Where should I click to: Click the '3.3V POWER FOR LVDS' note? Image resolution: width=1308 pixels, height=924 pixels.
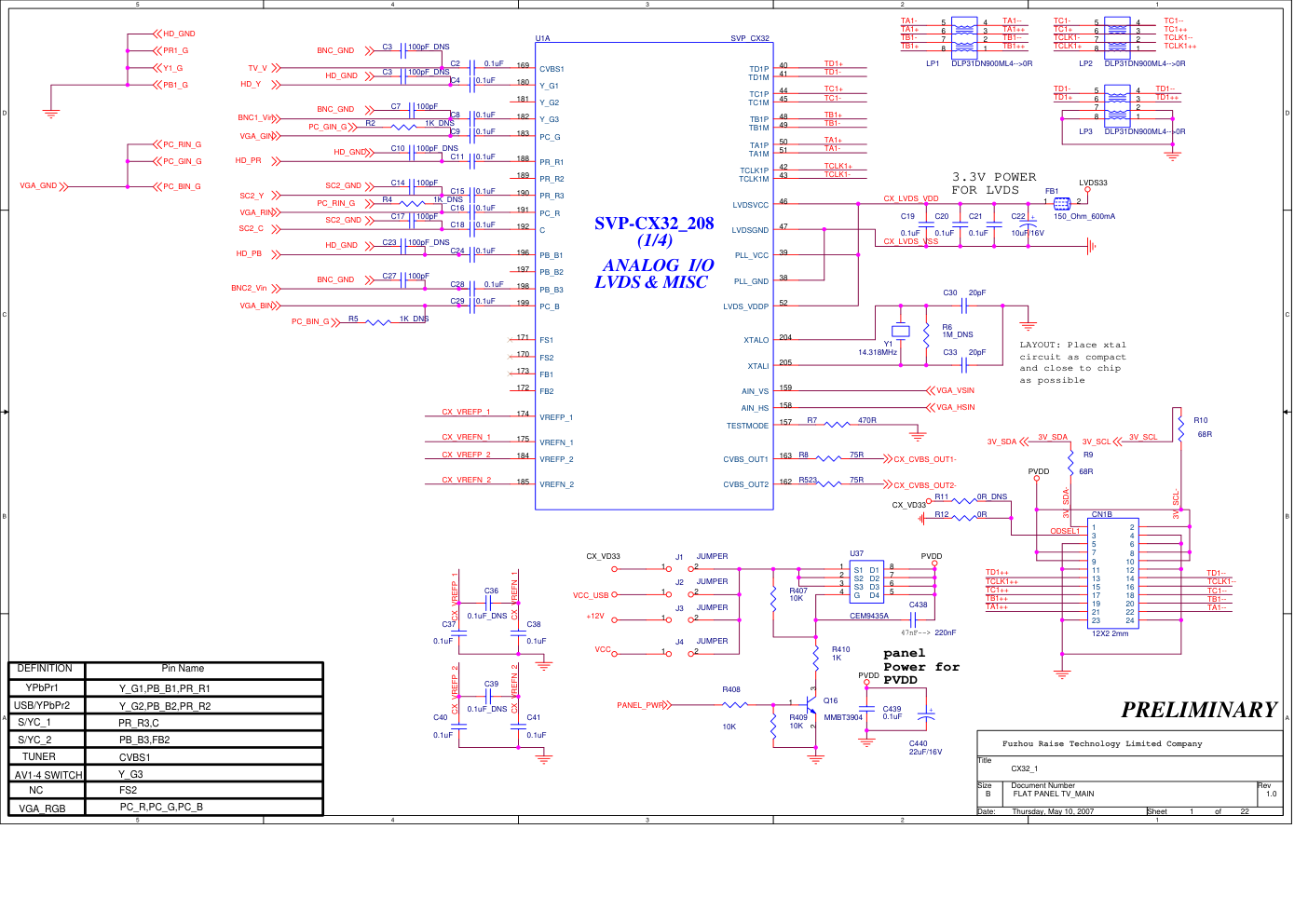coord(994,183)
